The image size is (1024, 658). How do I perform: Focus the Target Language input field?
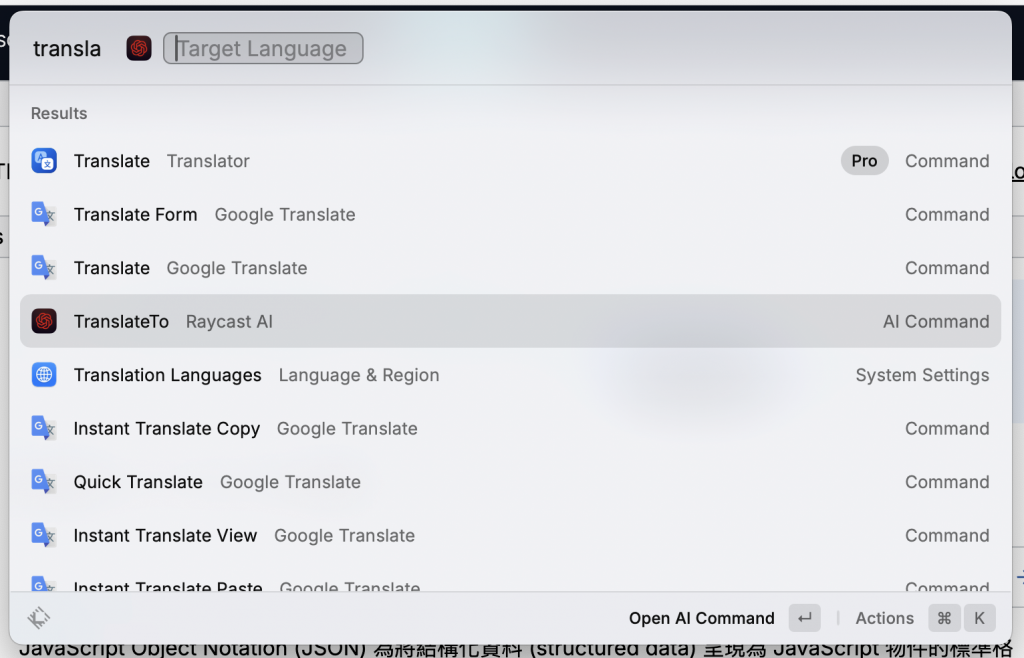click(263, 48)
